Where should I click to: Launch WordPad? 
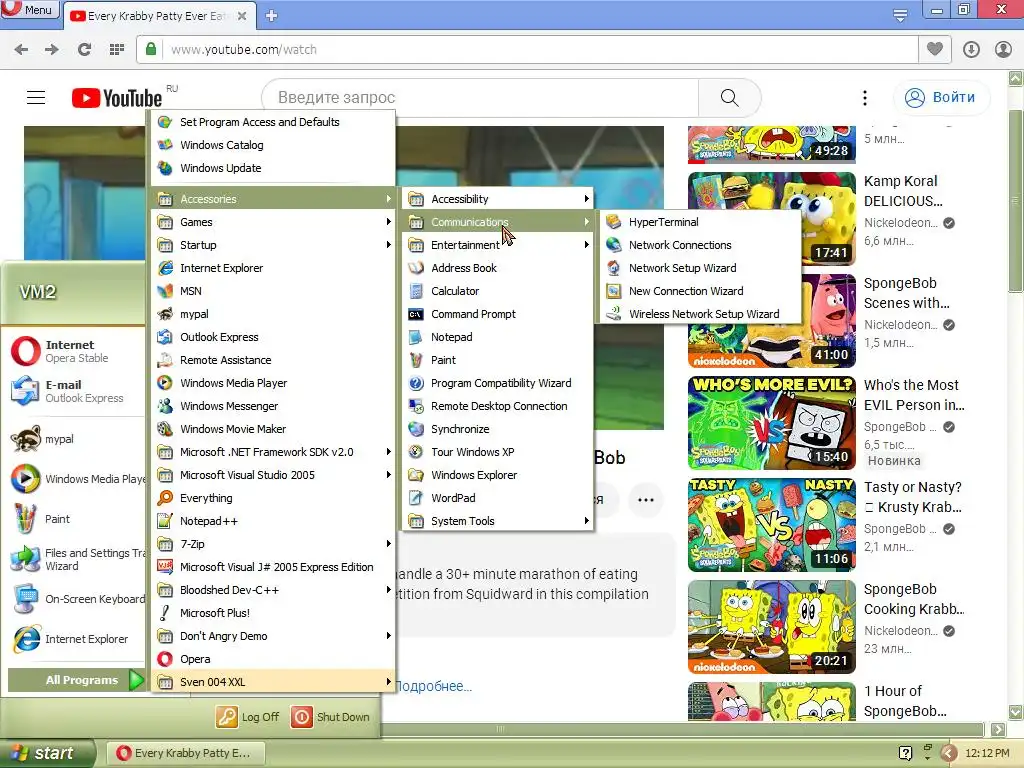pyautogui.click(x=498, y=498)
